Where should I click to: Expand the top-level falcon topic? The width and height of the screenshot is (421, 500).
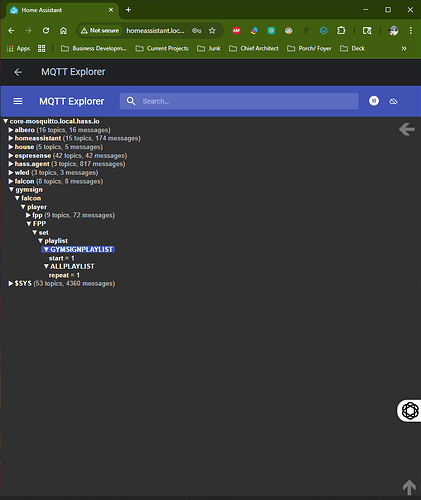[11, 181]
